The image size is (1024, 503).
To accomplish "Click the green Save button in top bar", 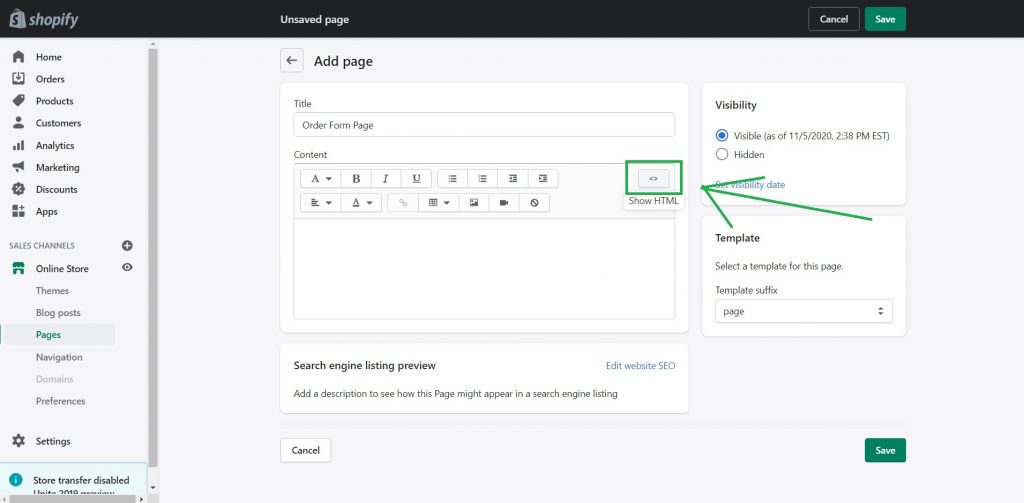I will pos(884,19).
